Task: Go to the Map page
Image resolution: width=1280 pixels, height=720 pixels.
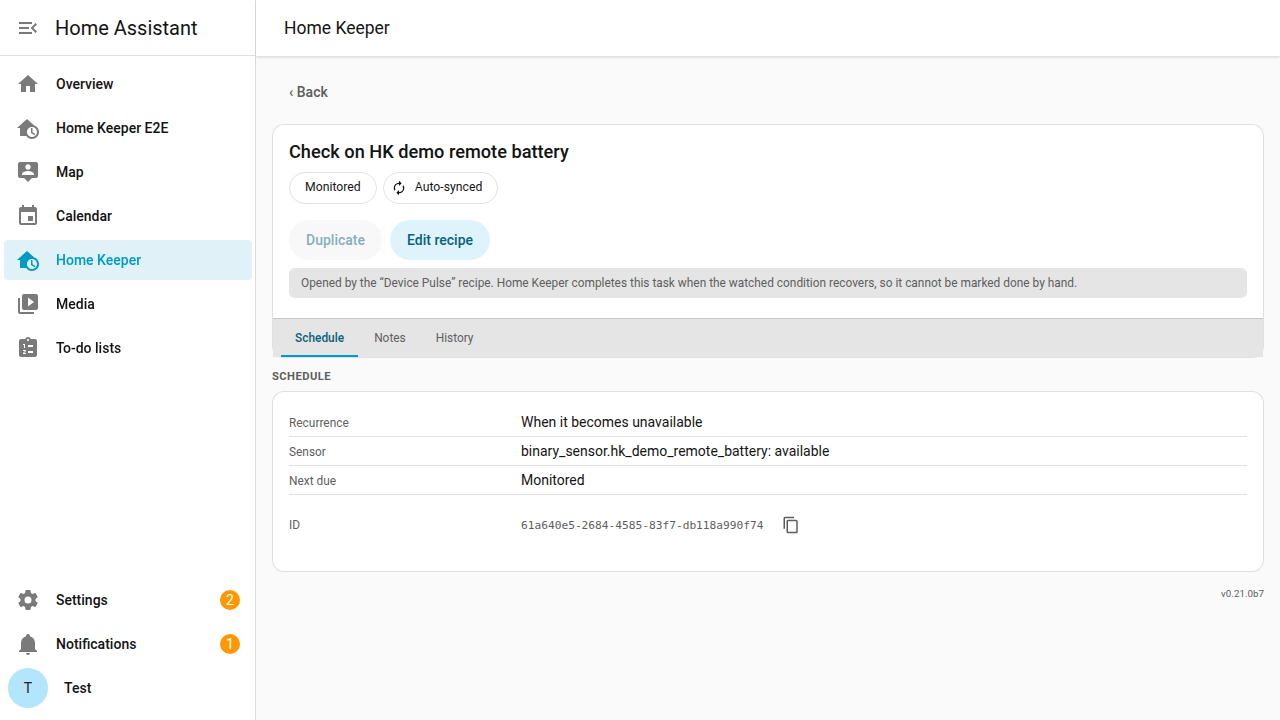Action: (x=128, y=172)
